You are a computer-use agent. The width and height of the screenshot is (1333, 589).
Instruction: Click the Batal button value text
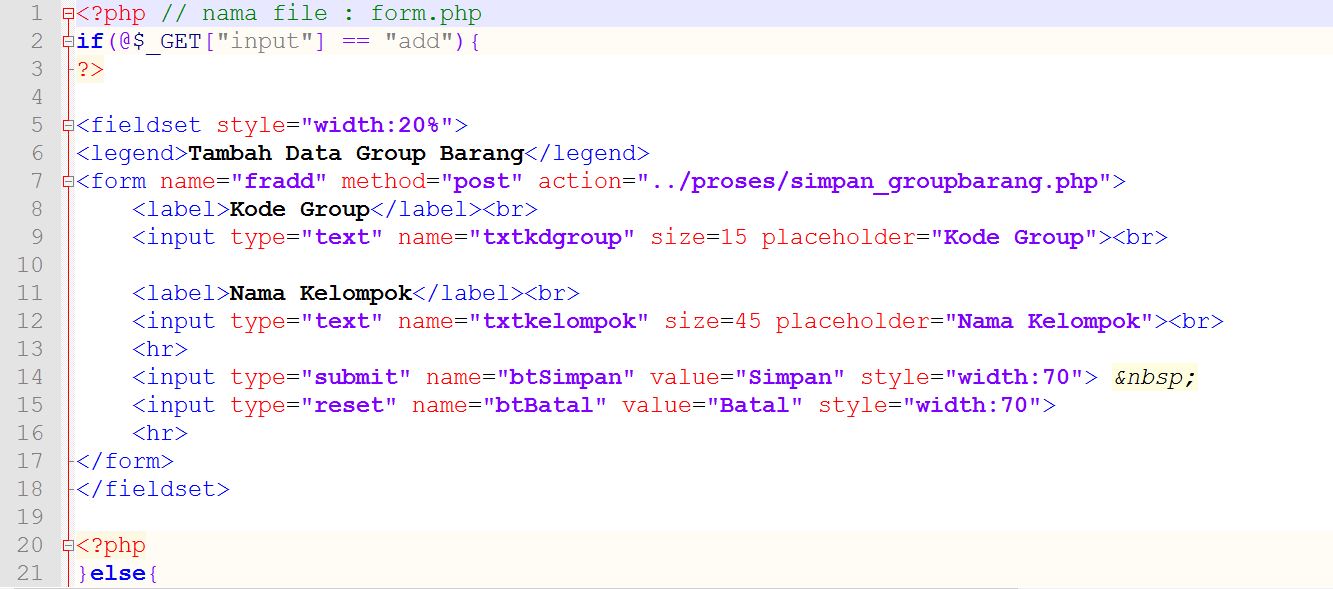coord(756,405)
